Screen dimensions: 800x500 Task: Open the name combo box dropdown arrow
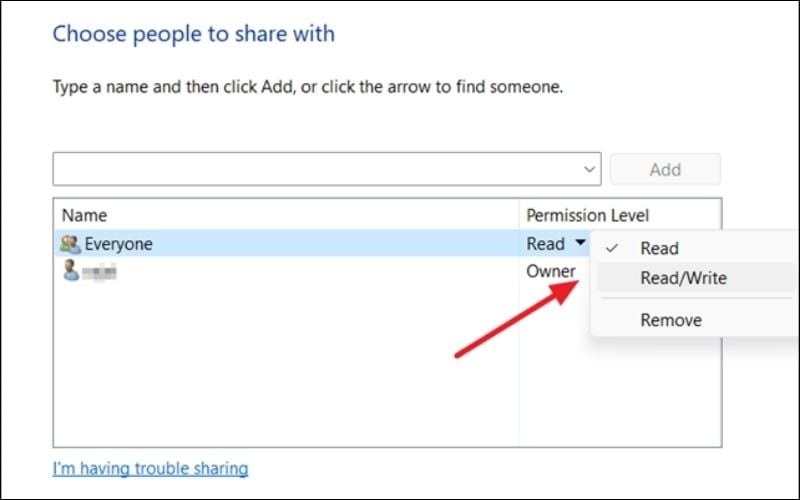(590, 169)
